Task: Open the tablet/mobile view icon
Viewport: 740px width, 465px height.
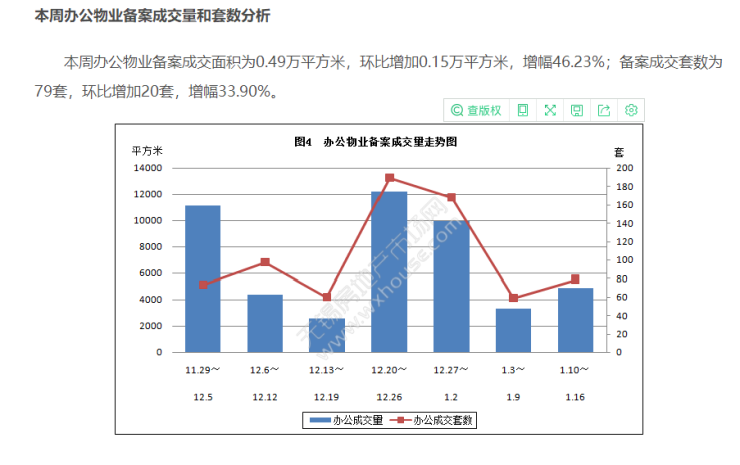Action: [x=522, y=110]
